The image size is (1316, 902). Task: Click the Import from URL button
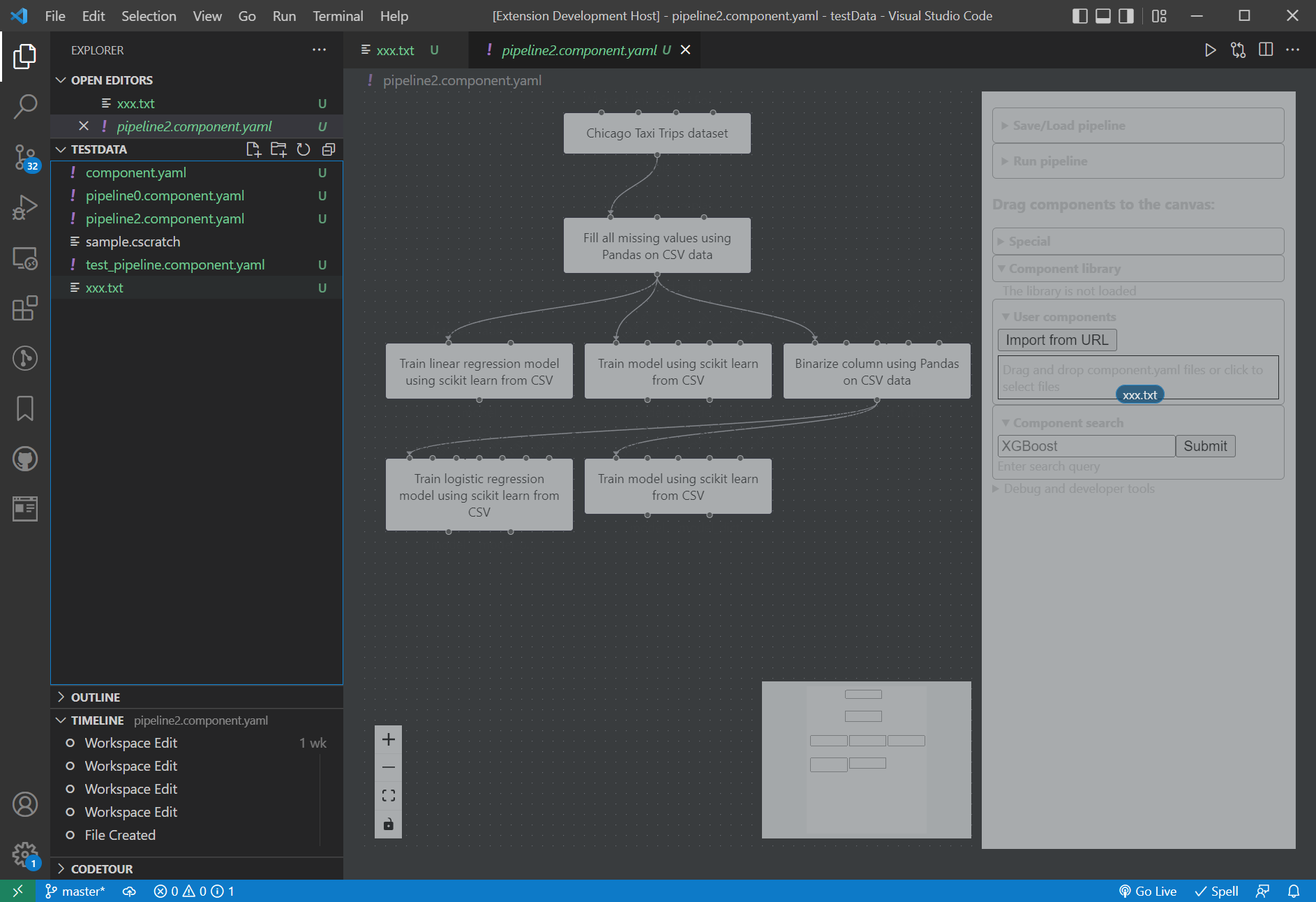[x=1056, y=340]
